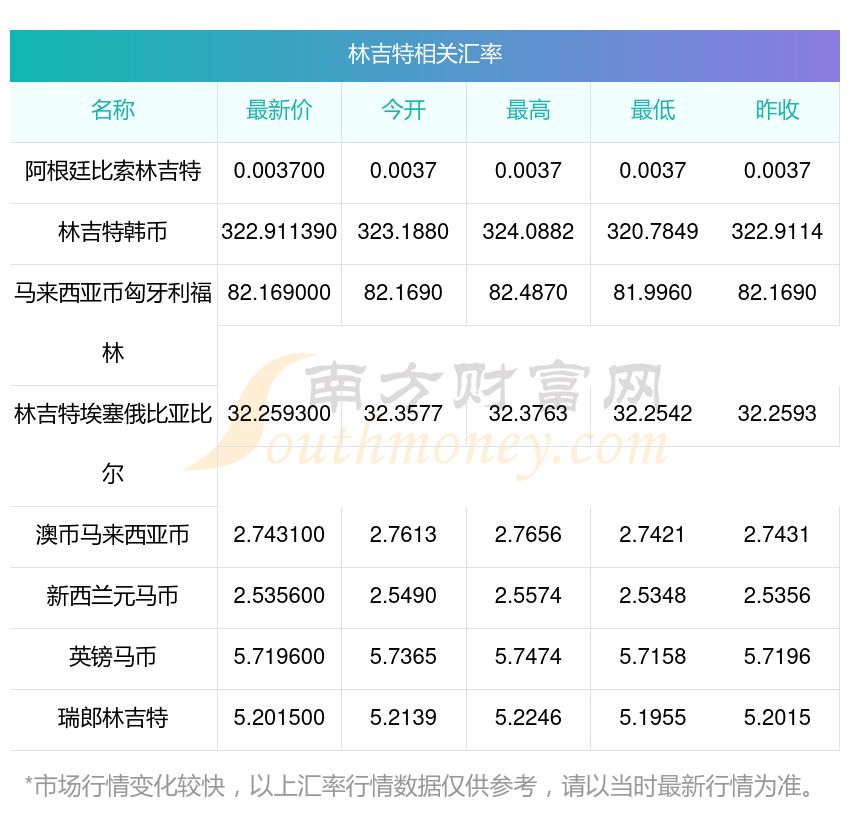This screenshot has height=817, width=850.
Task: Click the row name 新西兰元马币
Action: point(113,596)
